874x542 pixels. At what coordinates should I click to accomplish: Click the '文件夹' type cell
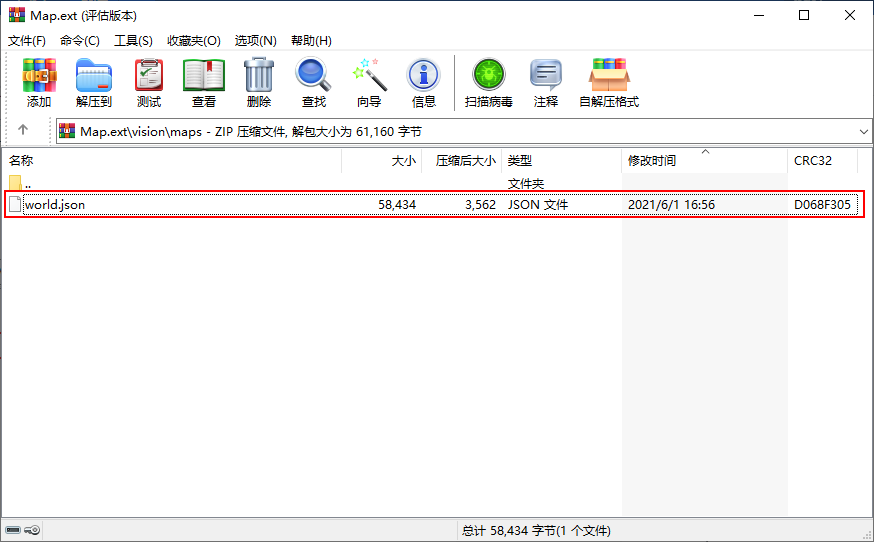click(526, 183)
